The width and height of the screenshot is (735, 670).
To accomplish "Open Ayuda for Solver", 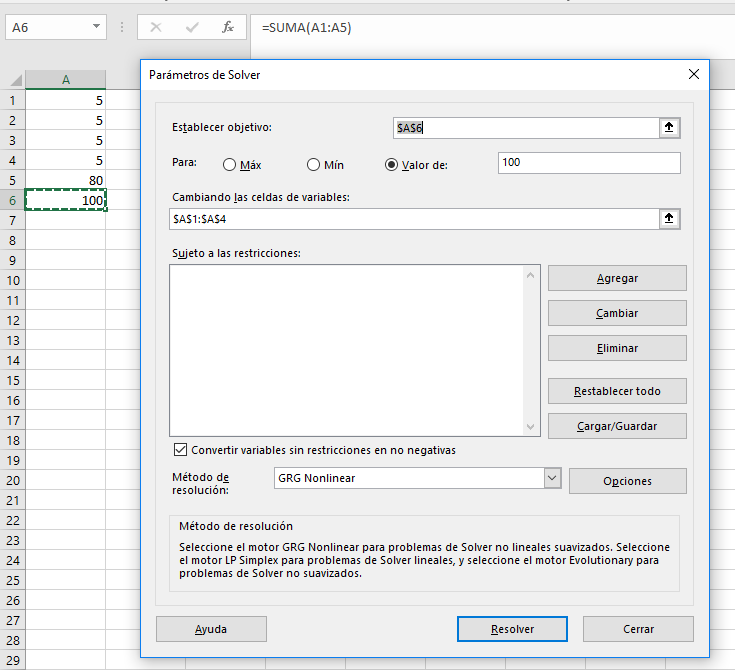I will pyautogui.click(x=211, y=629).
